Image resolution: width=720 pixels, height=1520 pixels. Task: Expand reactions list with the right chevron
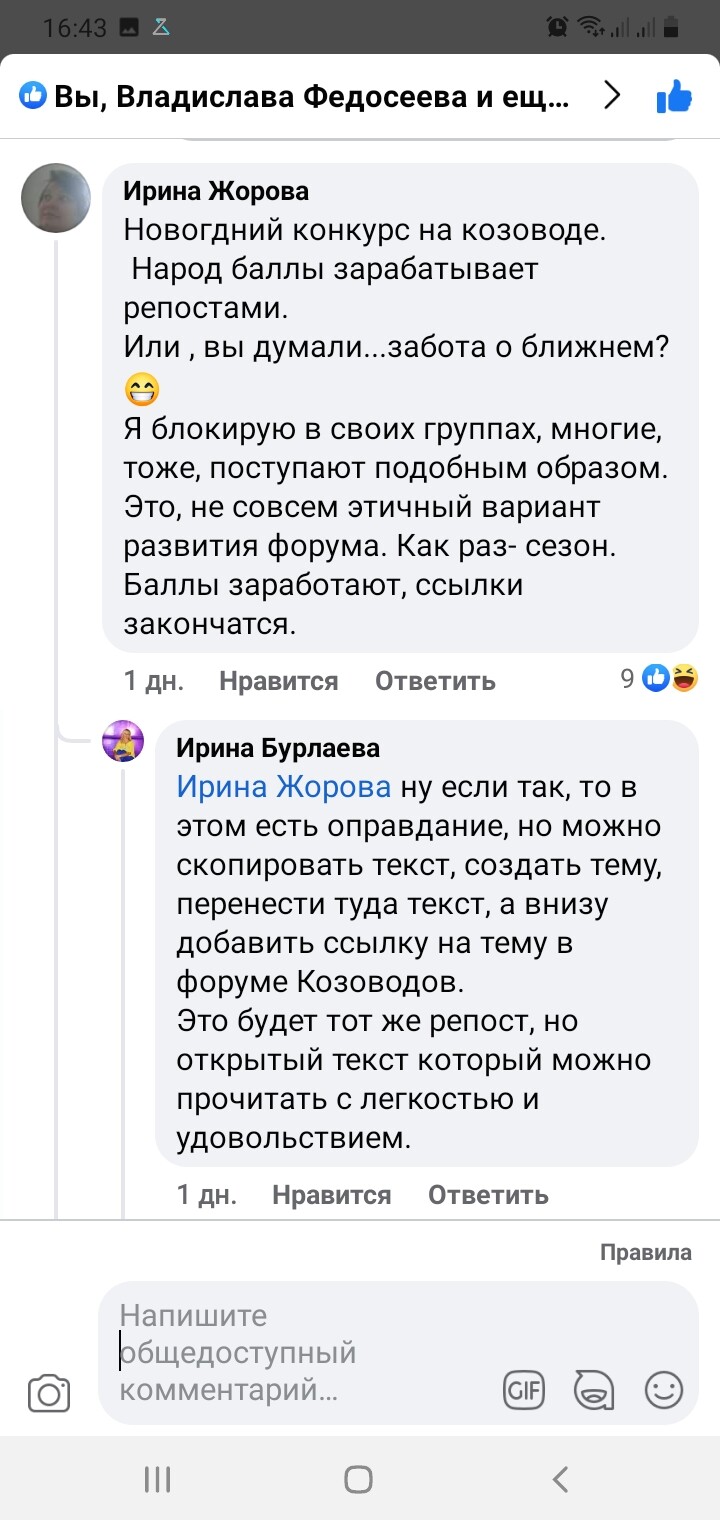click(612, 96)
